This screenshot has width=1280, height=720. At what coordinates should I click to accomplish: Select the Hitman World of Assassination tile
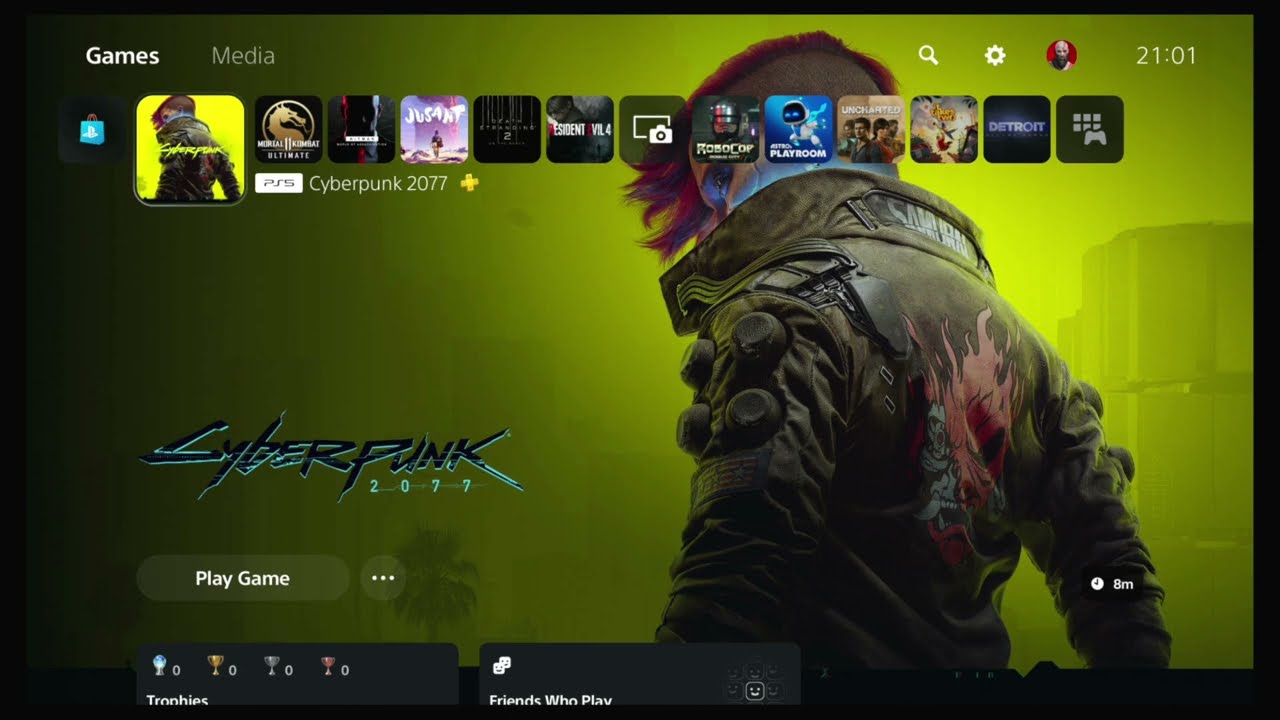pos(362,129)
